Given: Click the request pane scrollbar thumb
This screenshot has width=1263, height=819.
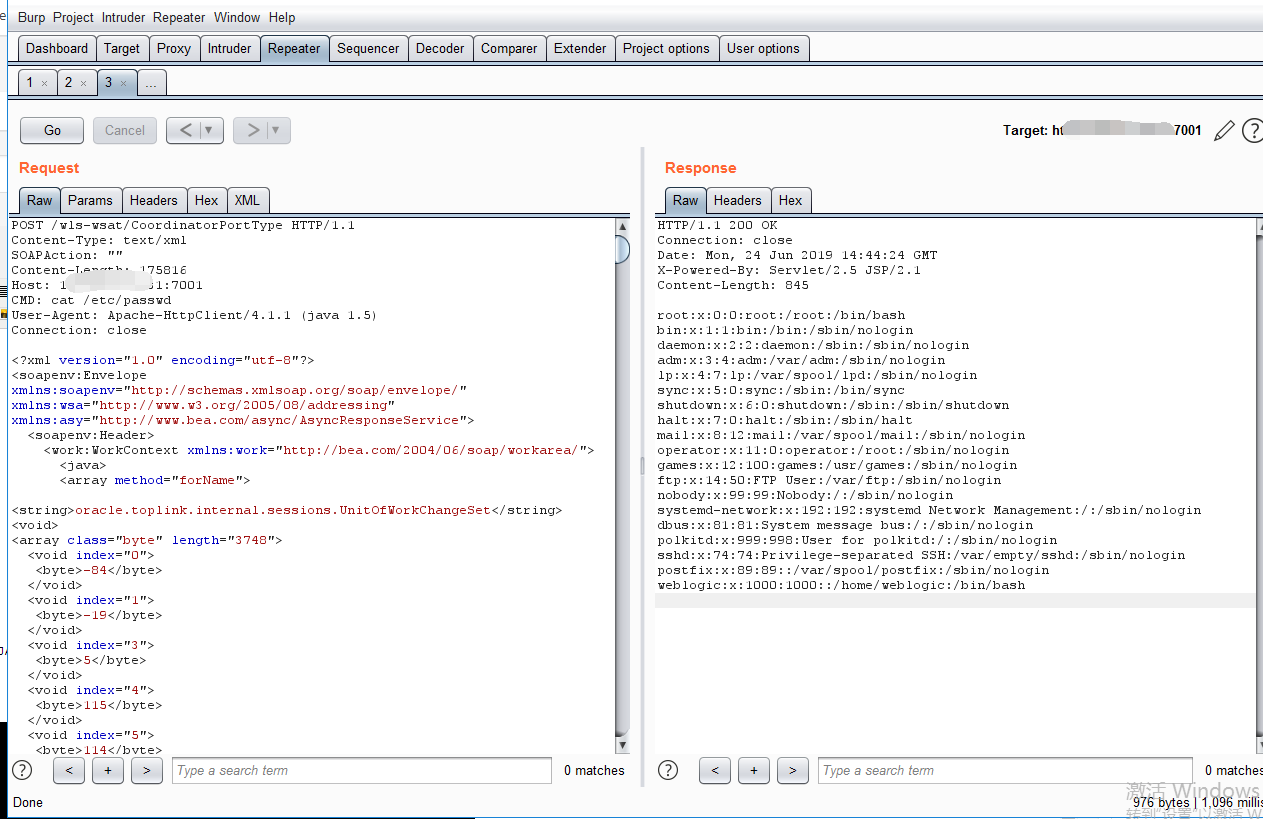Looking at the screenshot, I should [x=622, y=249].
